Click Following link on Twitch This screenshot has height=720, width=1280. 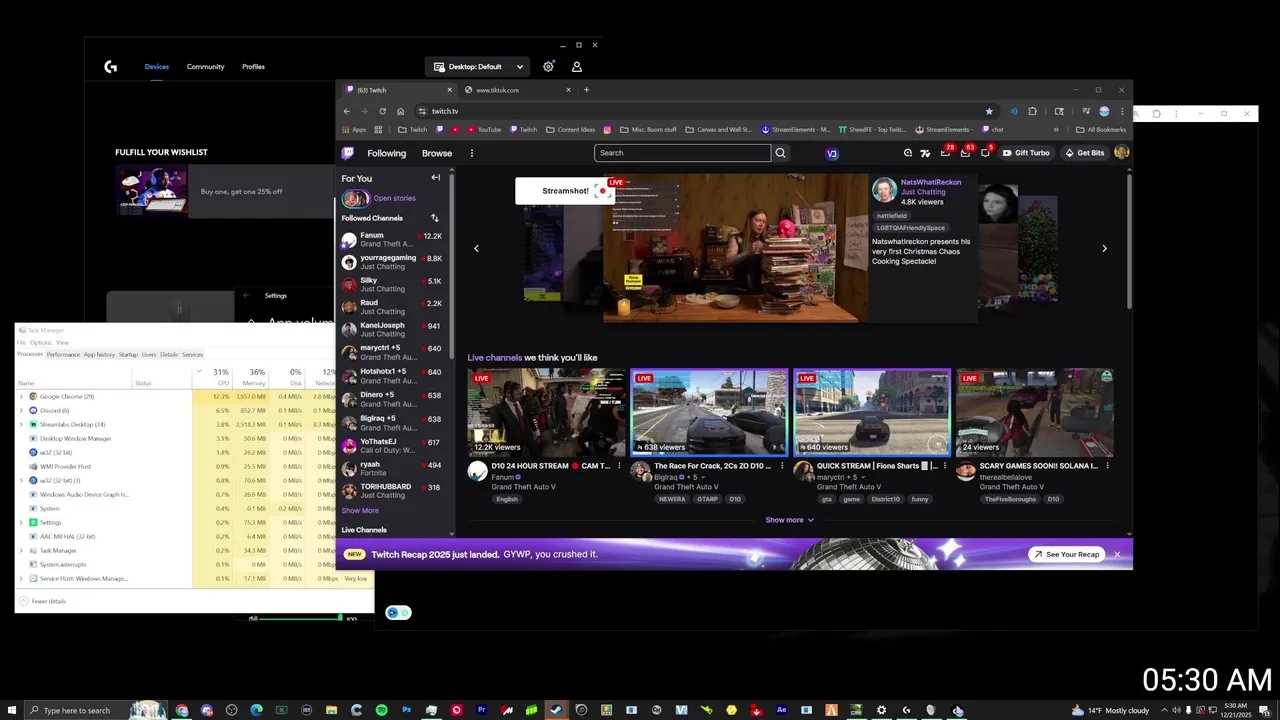pyautogui.click(x=386, y=153)
